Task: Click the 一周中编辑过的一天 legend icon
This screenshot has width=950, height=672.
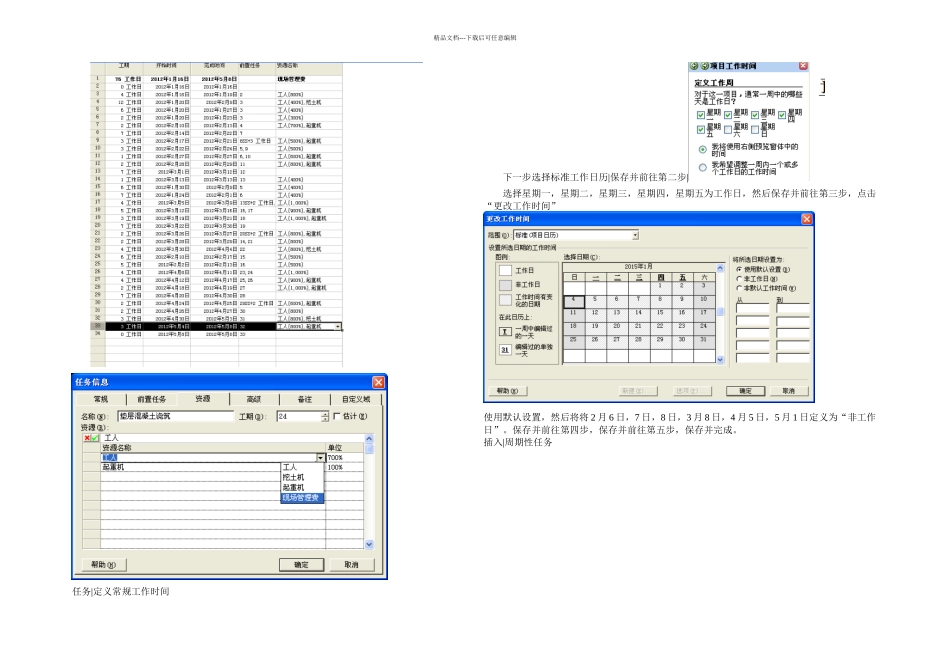Action: click(505, 331)
